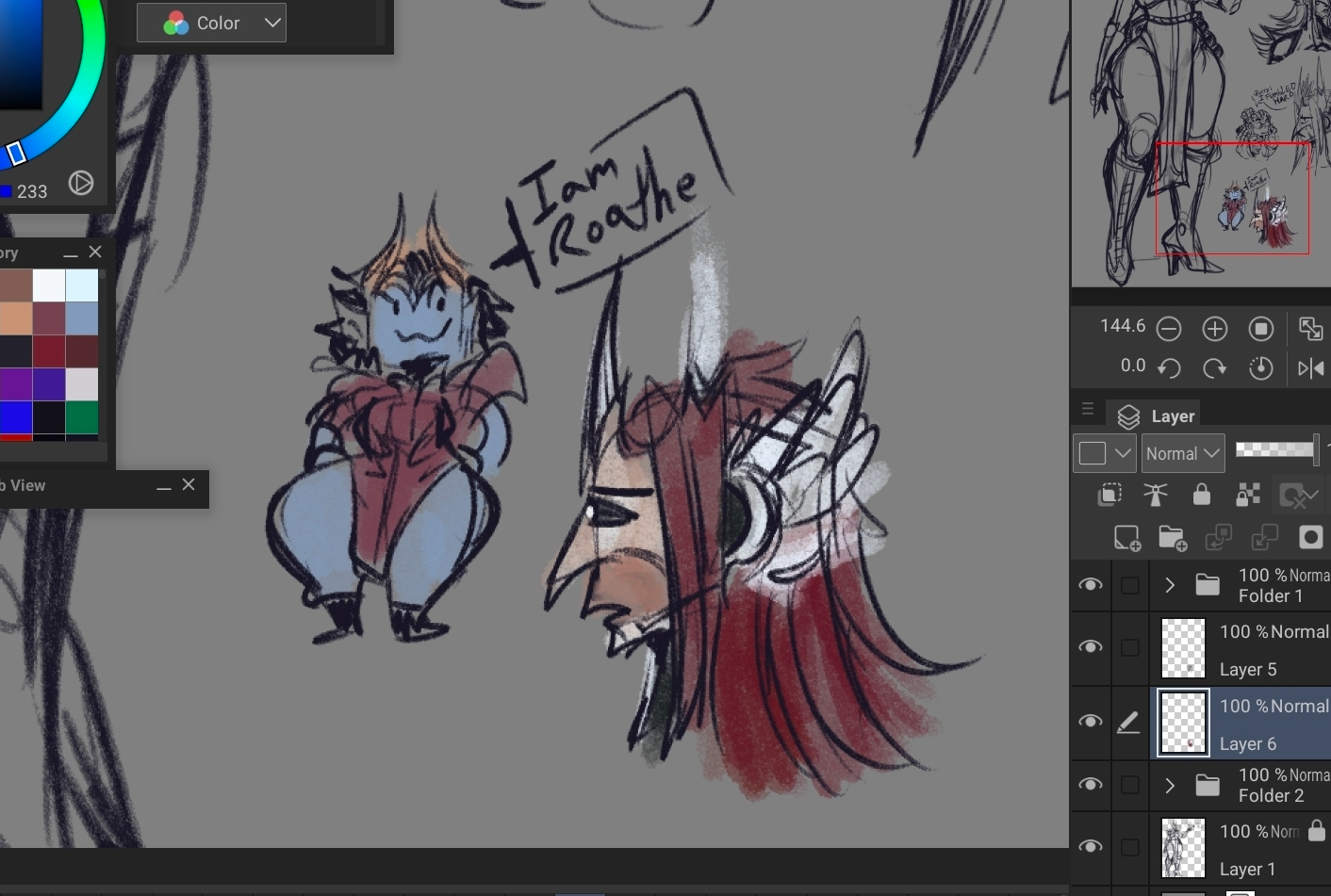The width and height of the screenshot is (1331, 896).
Task: Create a new raster layer
Action: (x=1126, y=538)
